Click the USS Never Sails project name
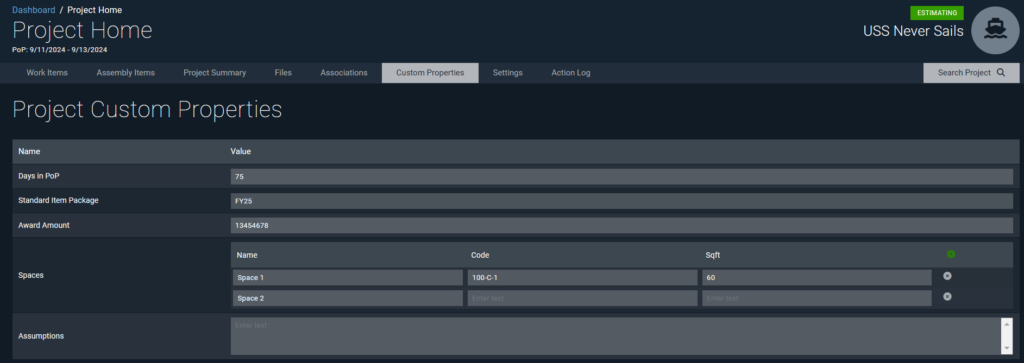The image size is (1024, 363). tap(913, 31)
